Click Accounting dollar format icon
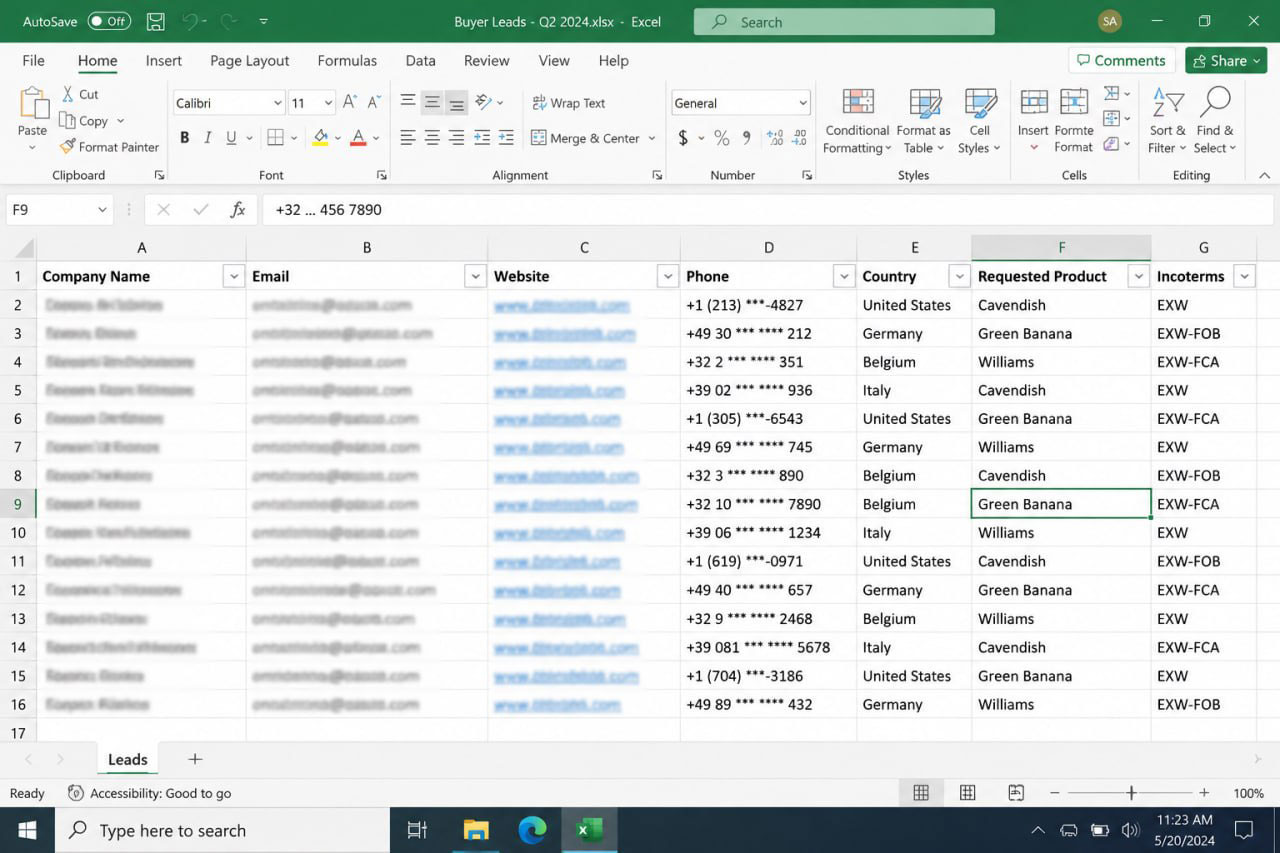The width and height of the screenshot is (1280, 853). tap(683, 138)
